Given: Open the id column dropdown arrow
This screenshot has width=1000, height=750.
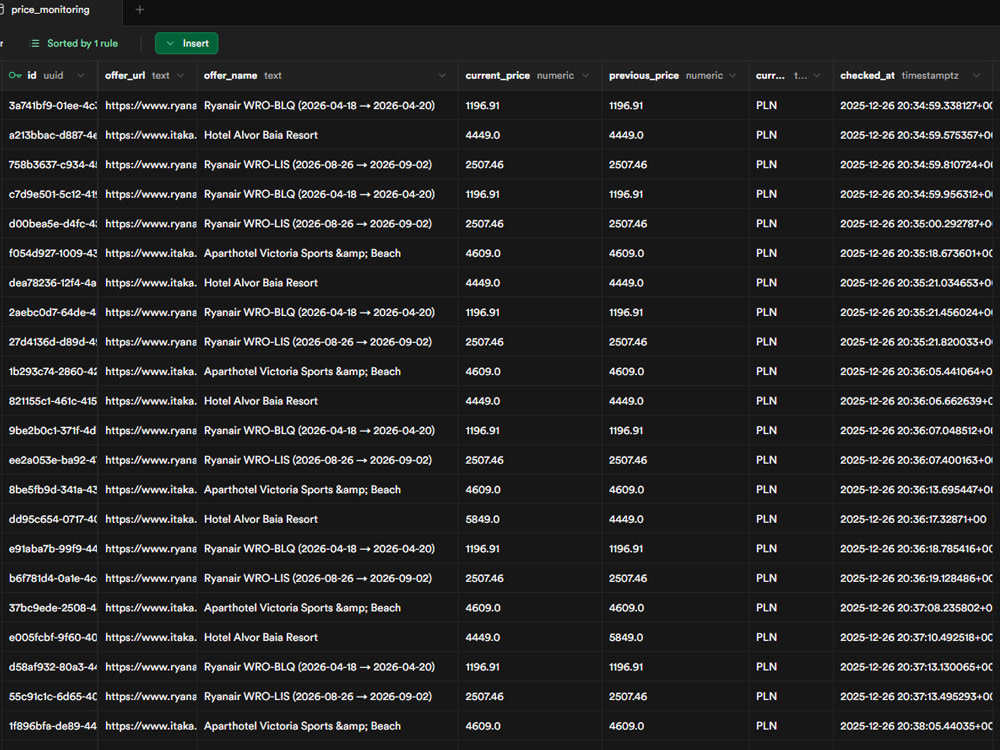Looking at the screenshot, I should pyautogui.click(x=80, y=75).
